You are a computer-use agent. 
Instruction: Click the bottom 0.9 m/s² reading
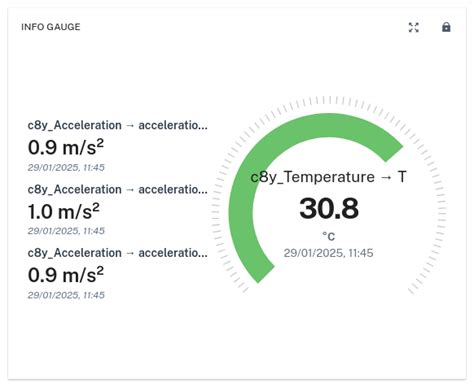pyautogui.click(x=66, y=275)
